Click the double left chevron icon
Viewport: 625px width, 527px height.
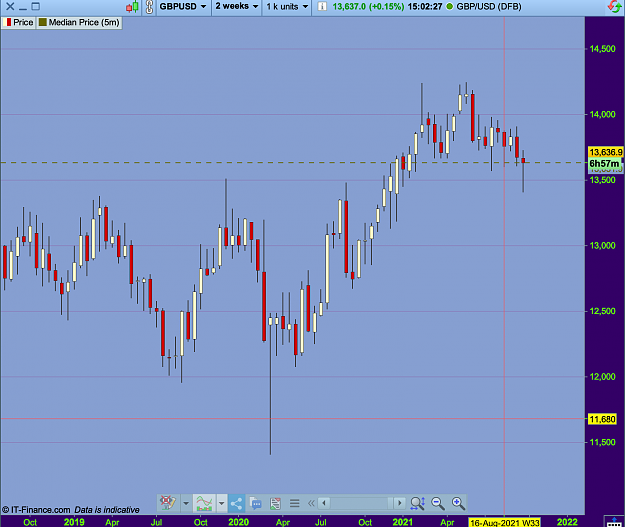(311, 503)
